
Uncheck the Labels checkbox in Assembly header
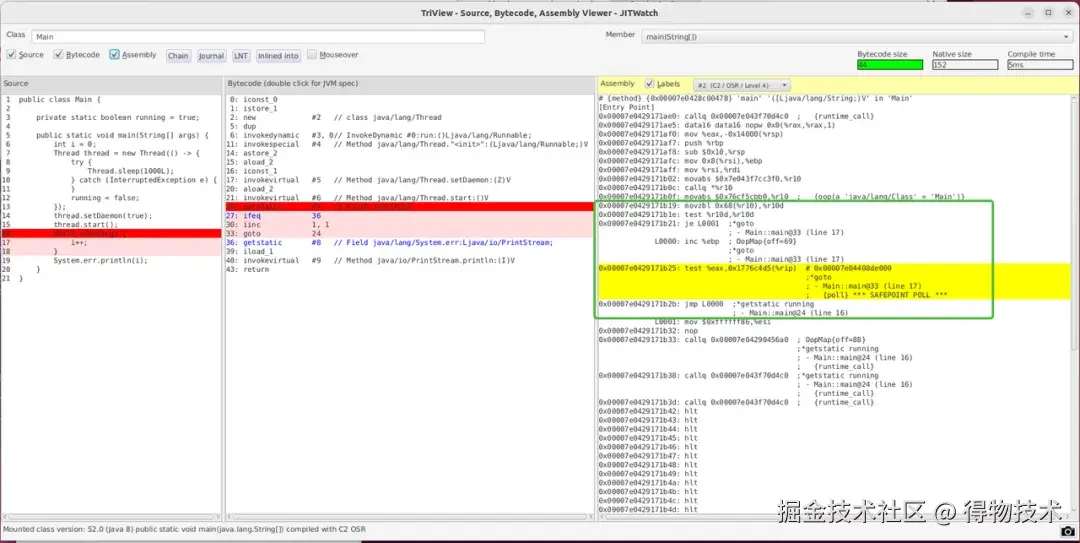tap(649, 84)
